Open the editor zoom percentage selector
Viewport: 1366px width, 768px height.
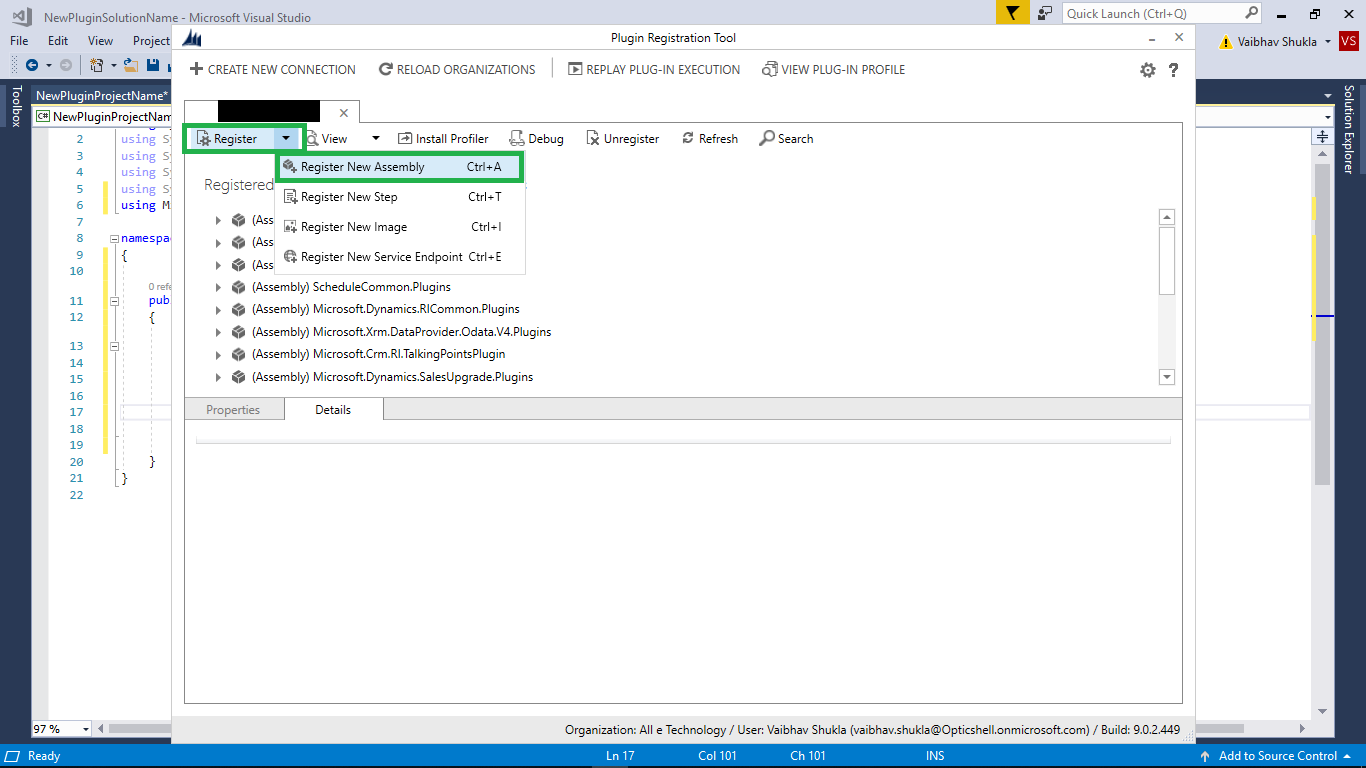61,729
